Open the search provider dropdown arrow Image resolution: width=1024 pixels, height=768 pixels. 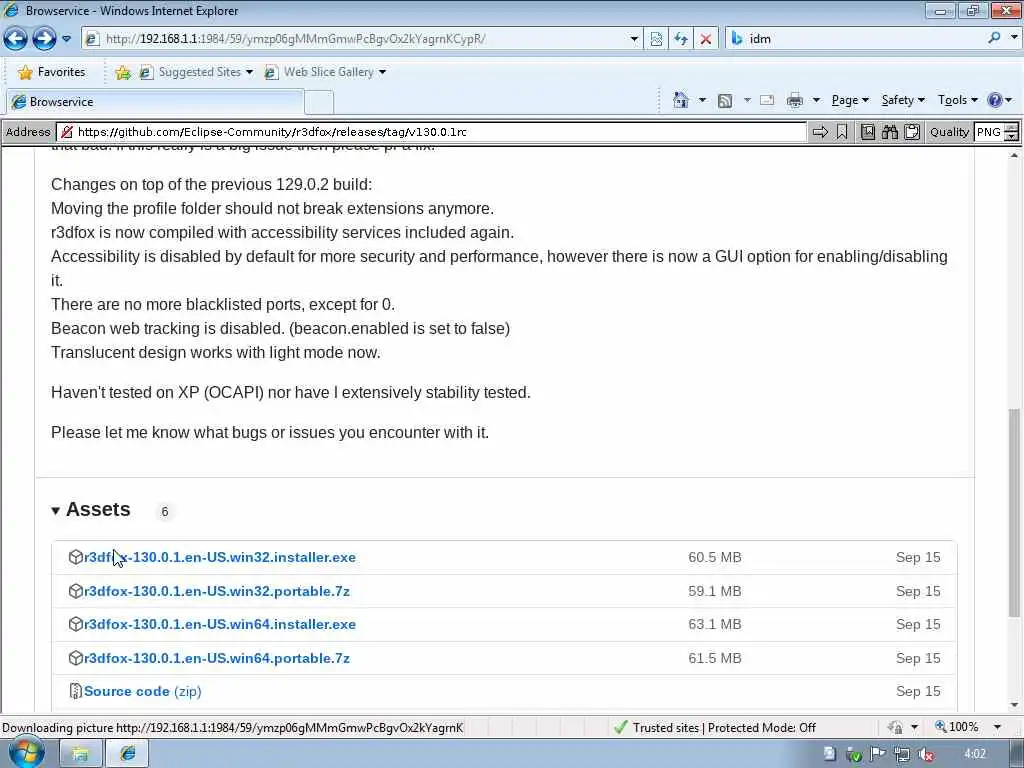[x=1014, y=39]
